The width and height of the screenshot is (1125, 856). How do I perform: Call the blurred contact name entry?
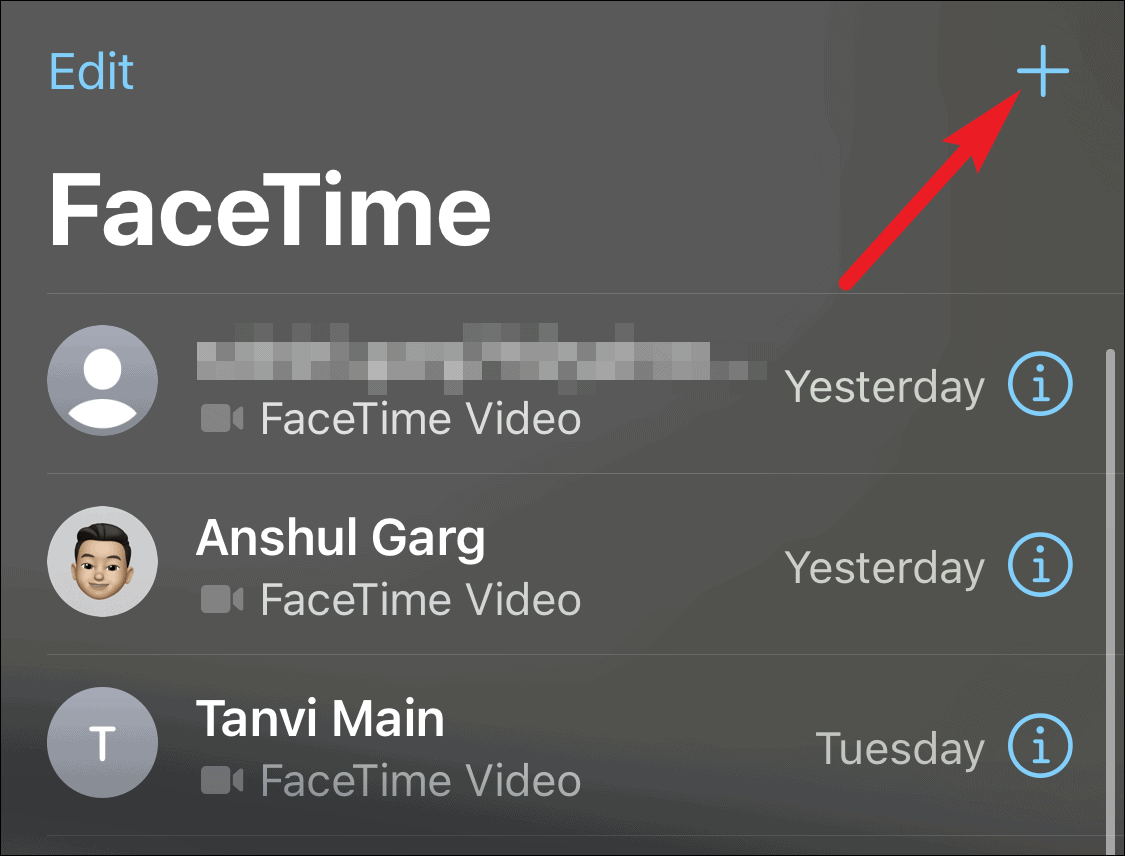coord(481,357)
